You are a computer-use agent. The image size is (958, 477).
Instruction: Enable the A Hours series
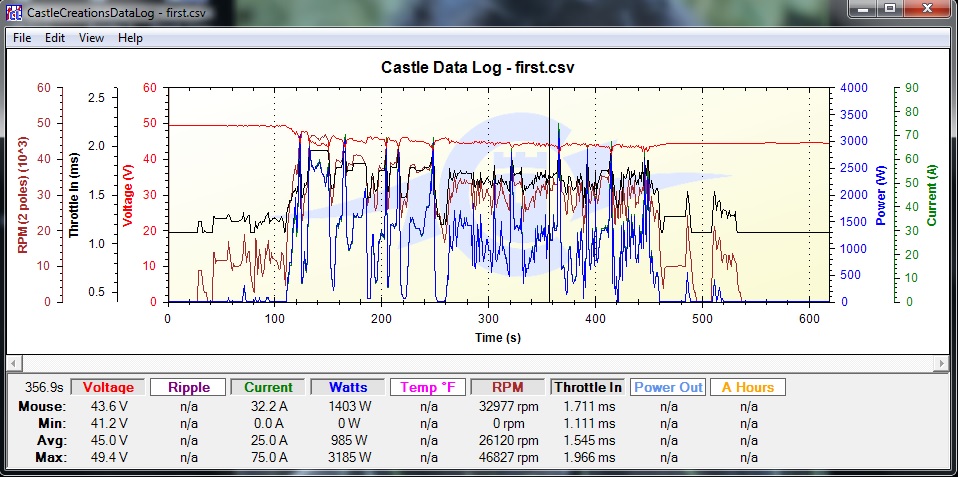pos(748,387)
